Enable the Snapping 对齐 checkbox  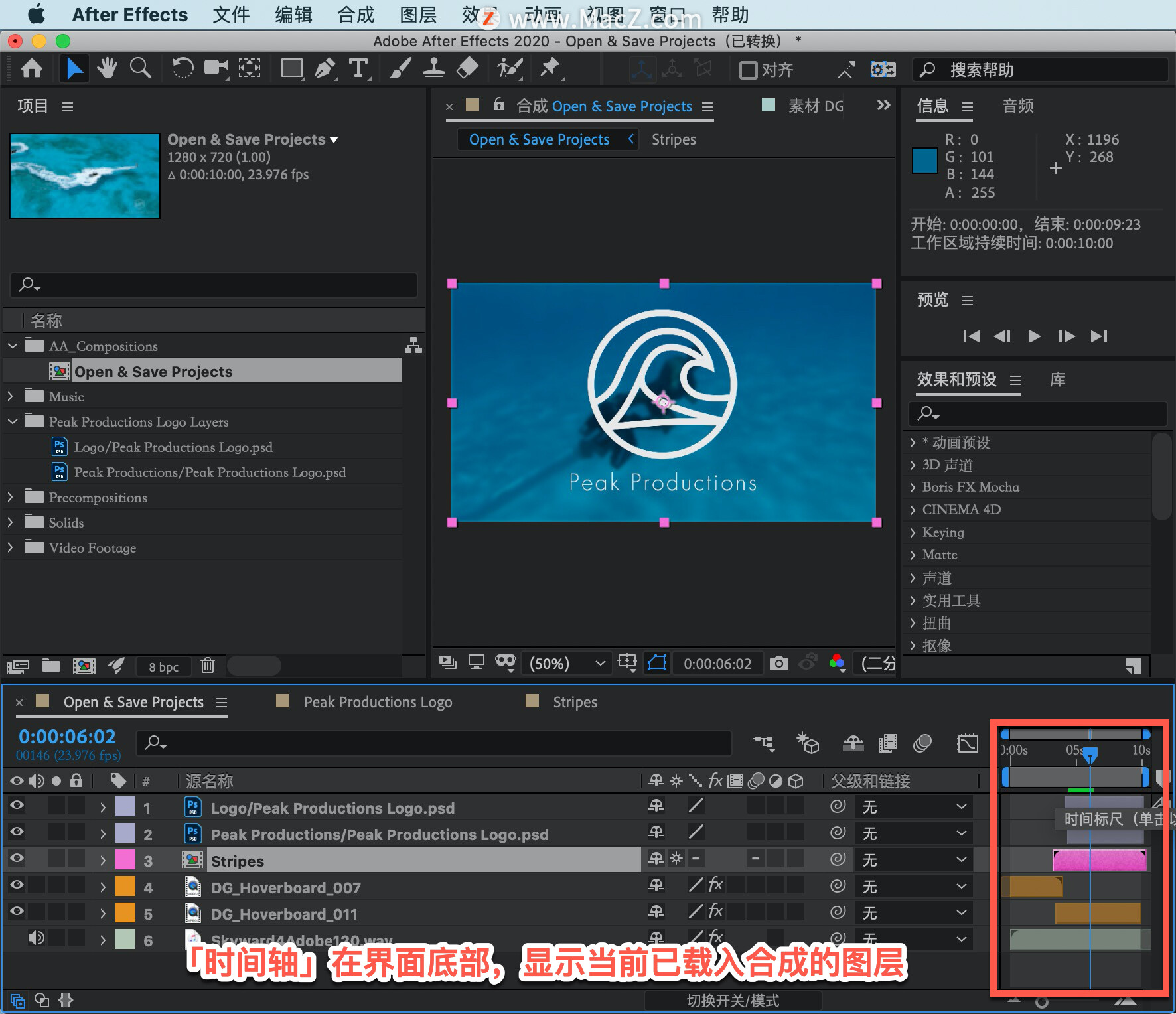pyautogui.click(x=749, y=70)
